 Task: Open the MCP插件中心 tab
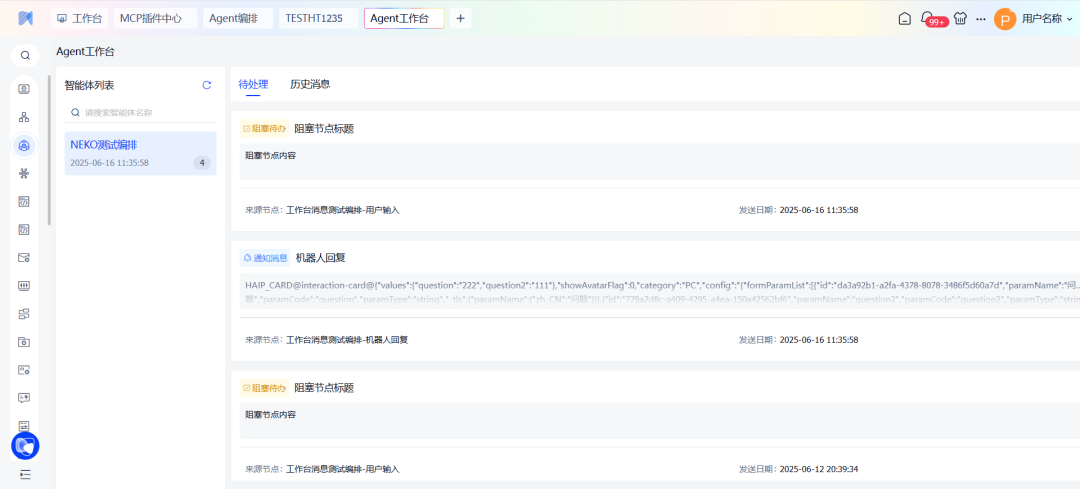(x=151, y=18)
